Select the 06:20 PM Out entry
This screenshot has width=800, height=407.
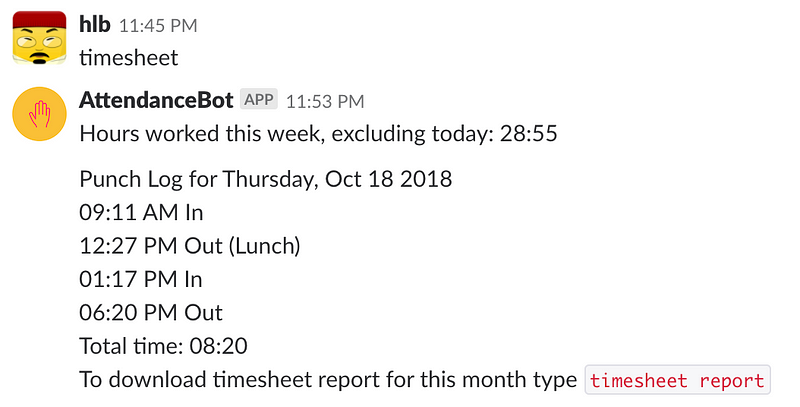pos(151,313)
